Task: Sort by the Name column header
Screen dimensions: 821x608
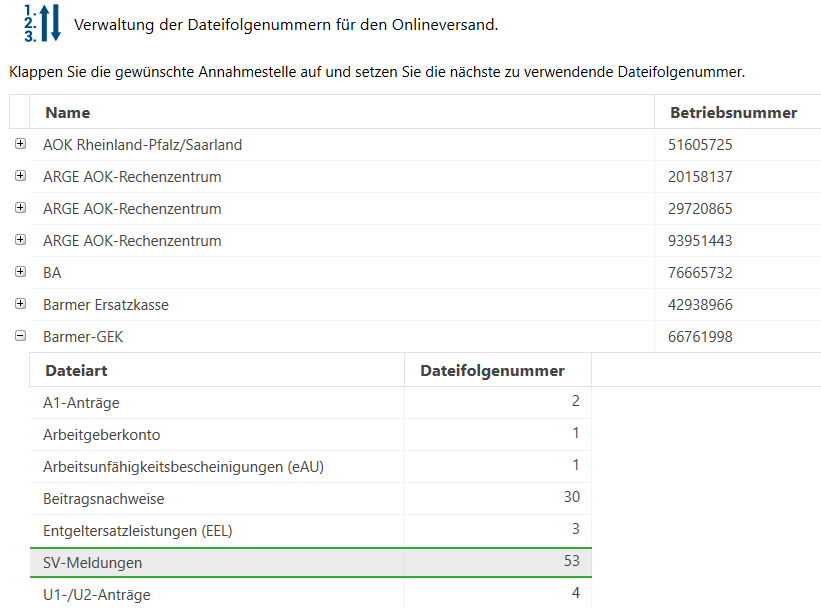Action: point(68,112)
